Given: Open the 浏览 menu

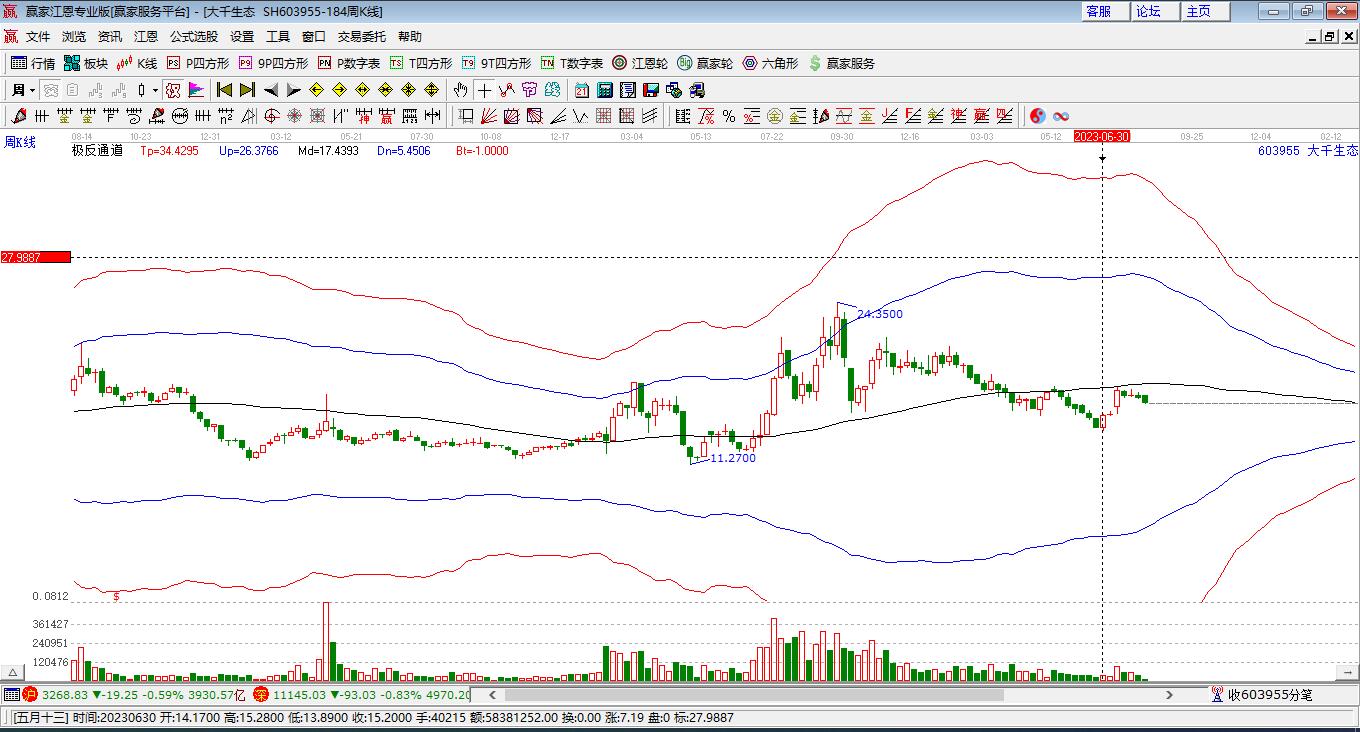Looking at the screenshot, I should (74, 37).
